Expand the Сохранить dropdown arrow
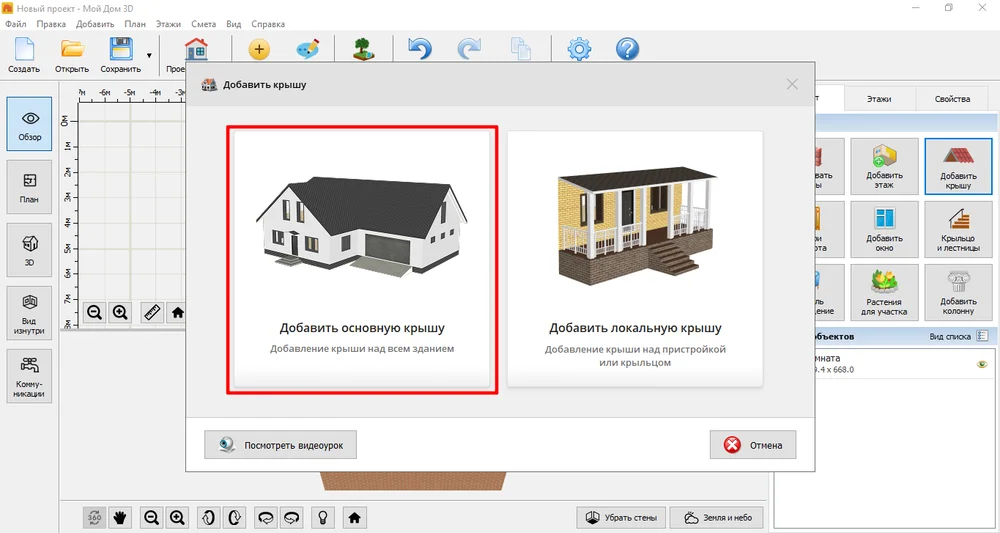 (x=149, y=55)
